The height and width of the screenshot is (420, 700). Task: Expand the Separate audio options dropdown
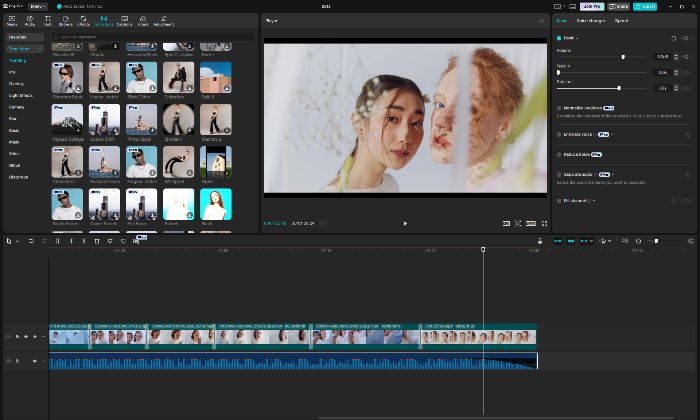[613, 175]
